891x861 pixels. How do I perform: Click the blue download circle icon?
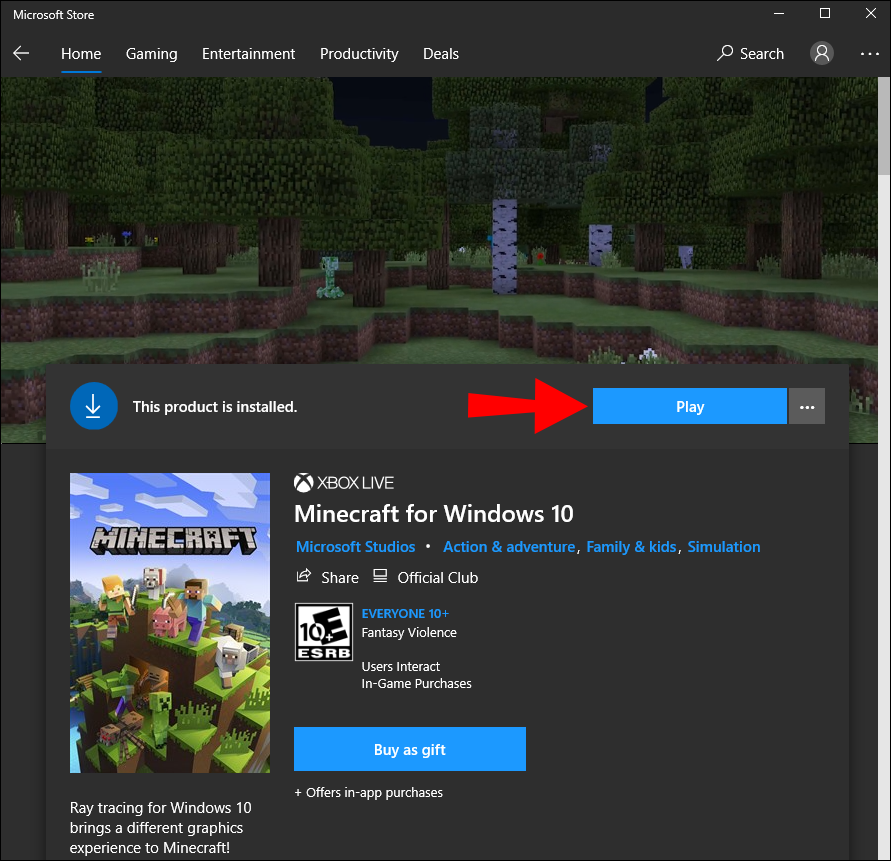pyautogui.click(x=94, y=406)
